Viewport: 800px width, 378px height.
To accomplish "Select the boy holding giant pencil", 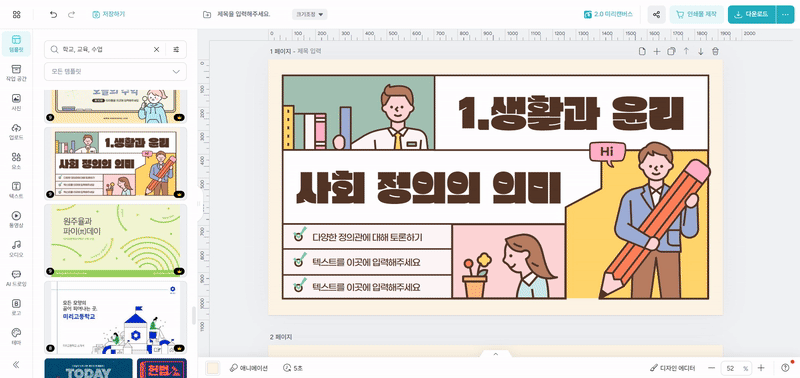I will click(656, 219).
